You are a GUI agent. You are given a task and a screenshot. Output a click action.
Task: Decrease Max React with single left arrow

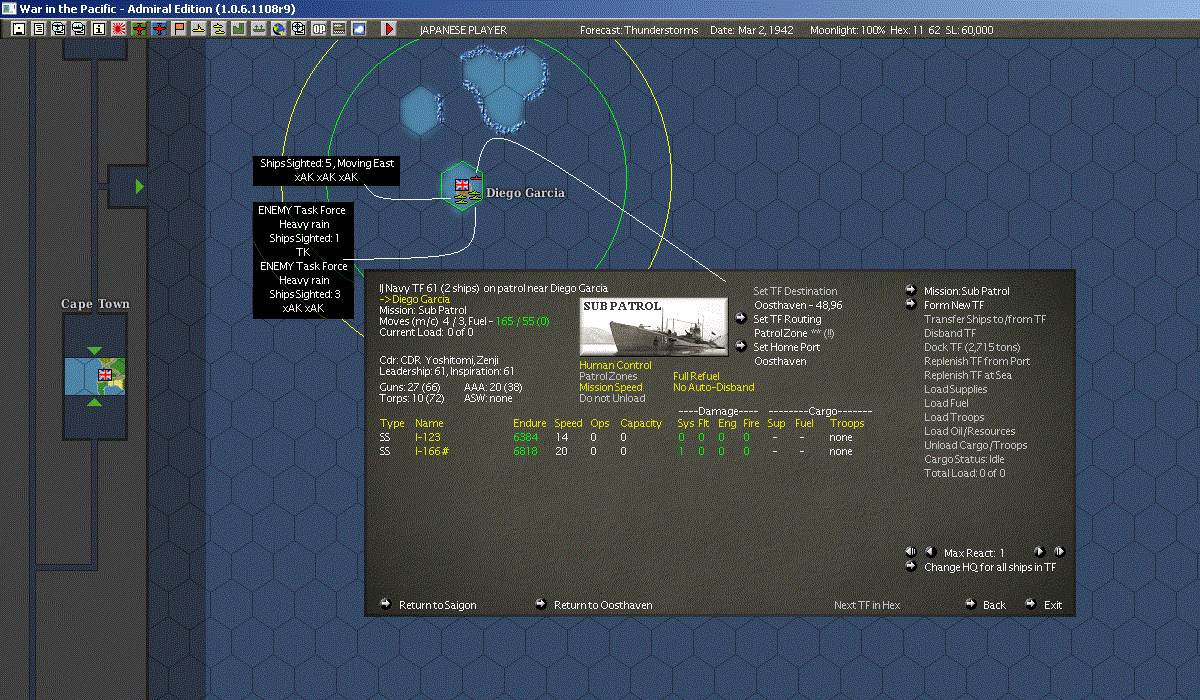(x=929, y=552)
